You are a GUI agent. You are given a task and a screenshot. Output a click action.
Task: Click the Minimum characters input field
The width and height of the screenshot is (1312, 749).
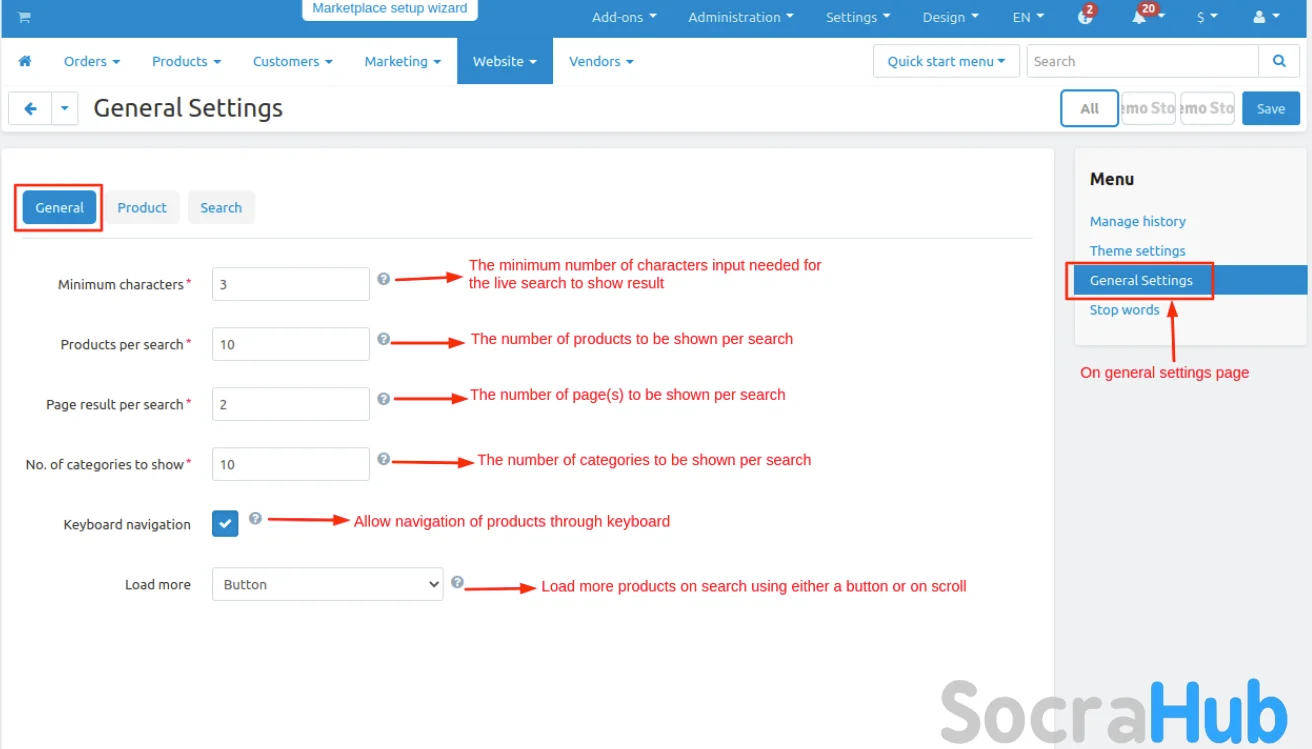pyautogui.click(x=290, y=284)
